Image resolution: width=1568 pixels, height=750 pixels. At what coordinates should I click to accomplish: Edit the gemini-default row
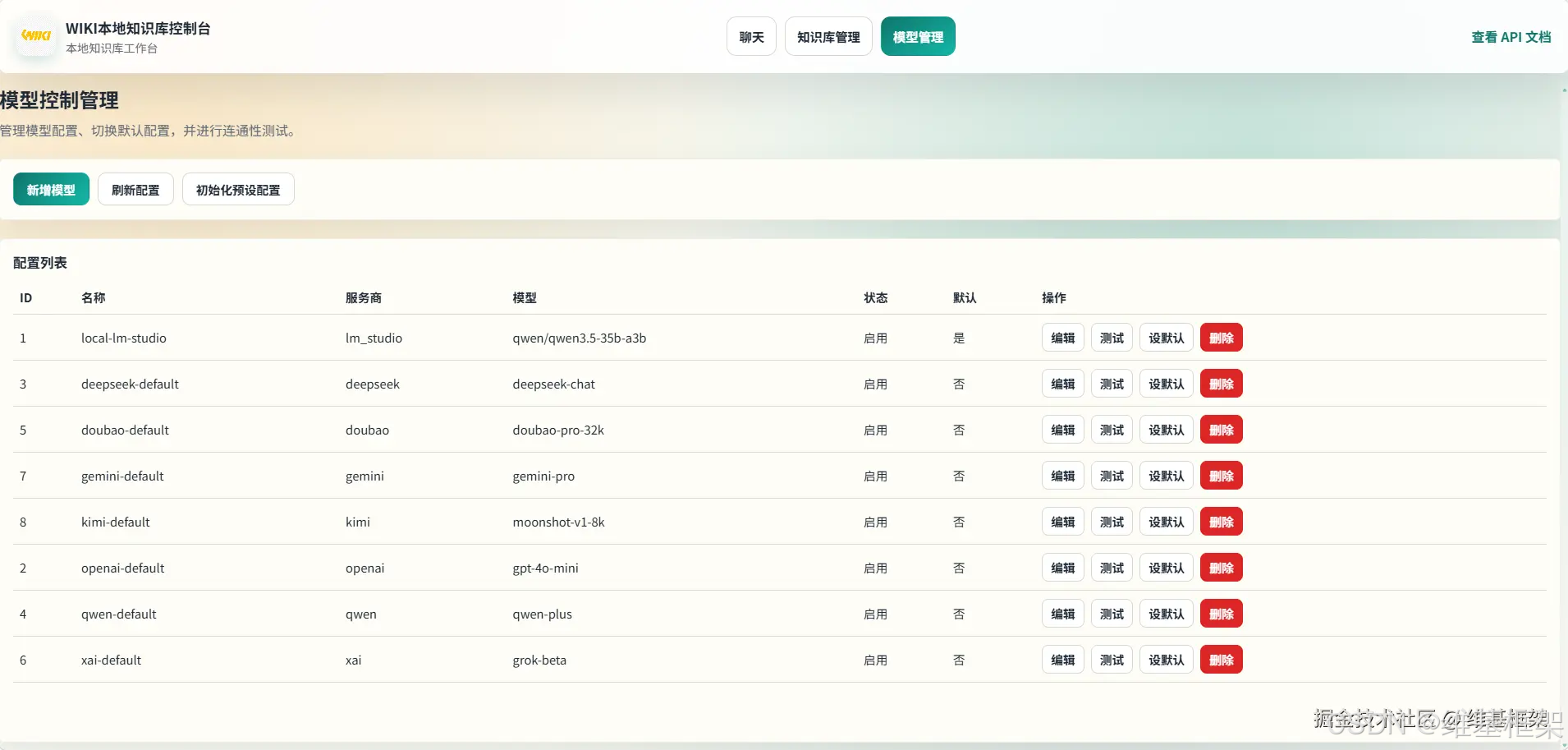pos(1063,476)
